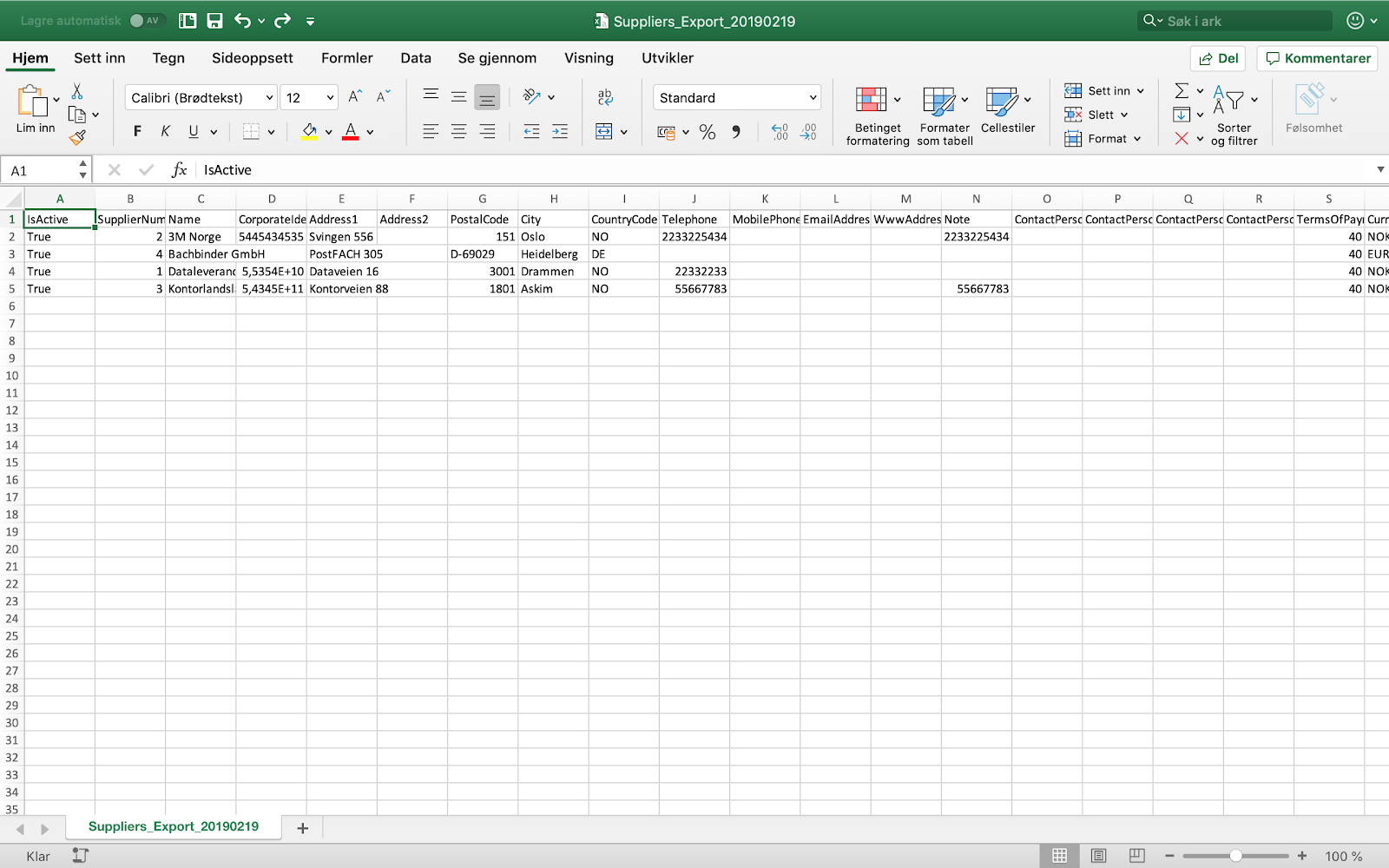Click the Insert Function fx icon
Screen dimensions: 1389x868
click(179, 170)
